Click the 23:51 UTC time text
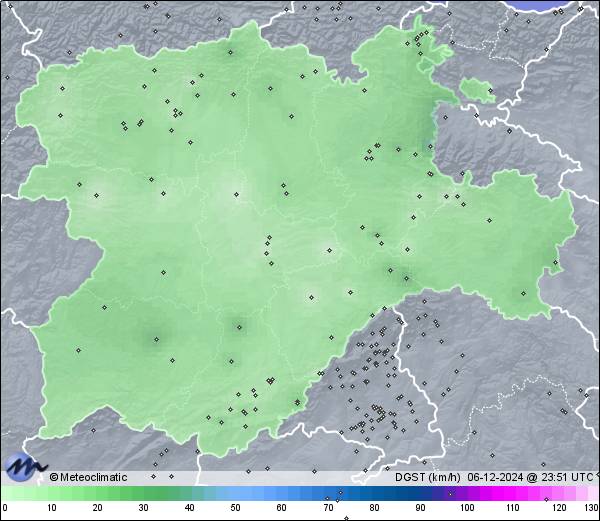The width and height of the screenshot is (600, 521). (566, 477)
